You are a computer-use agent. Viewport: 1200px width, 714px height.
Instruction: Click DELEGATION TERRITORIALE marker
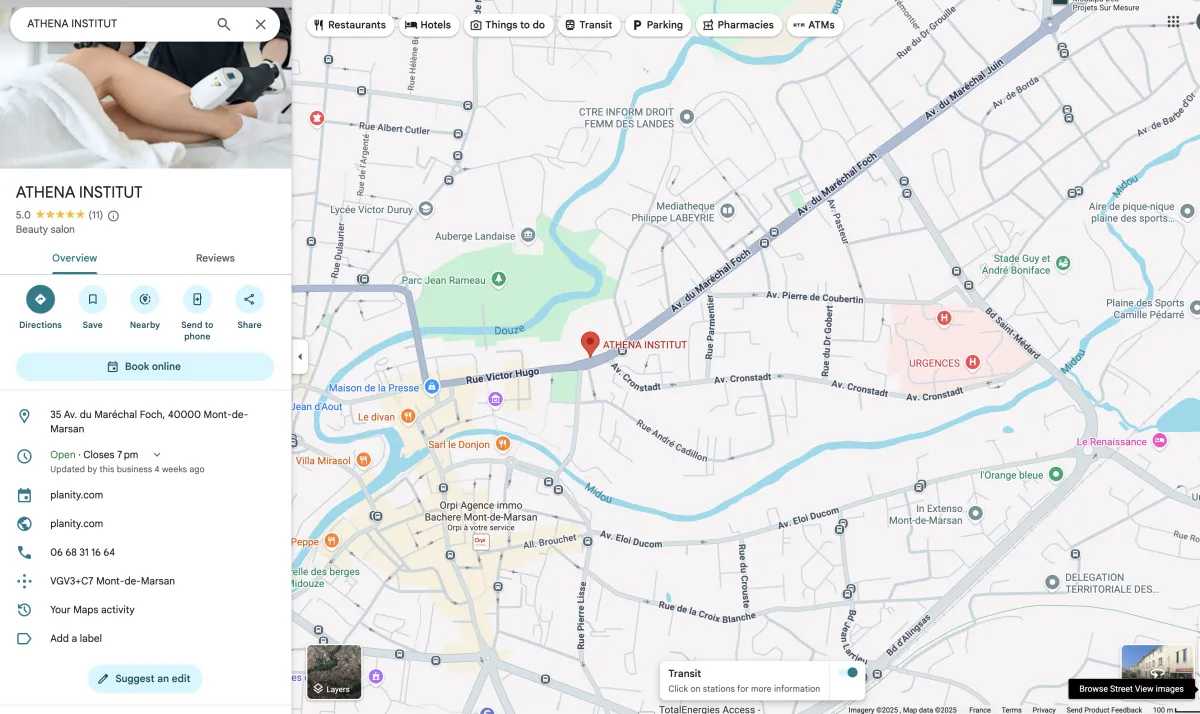pos(1051,582)
